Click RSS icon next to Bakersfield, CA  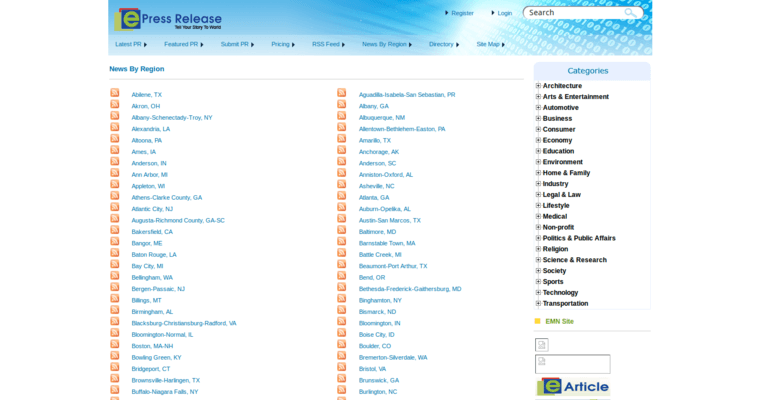click(115, 230)
